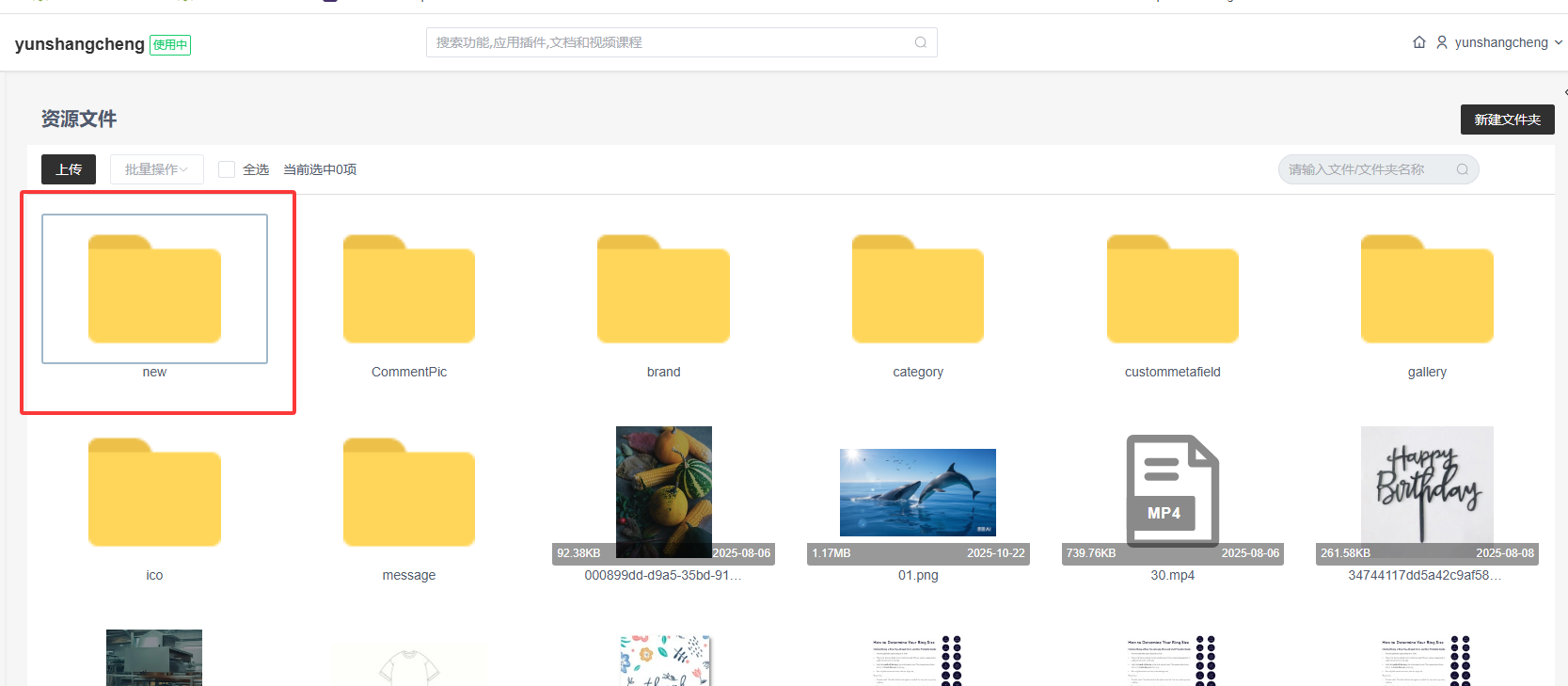Click the magnifier in top search bar
Viewport: 1568px width, 686px height.
point(920,42)
